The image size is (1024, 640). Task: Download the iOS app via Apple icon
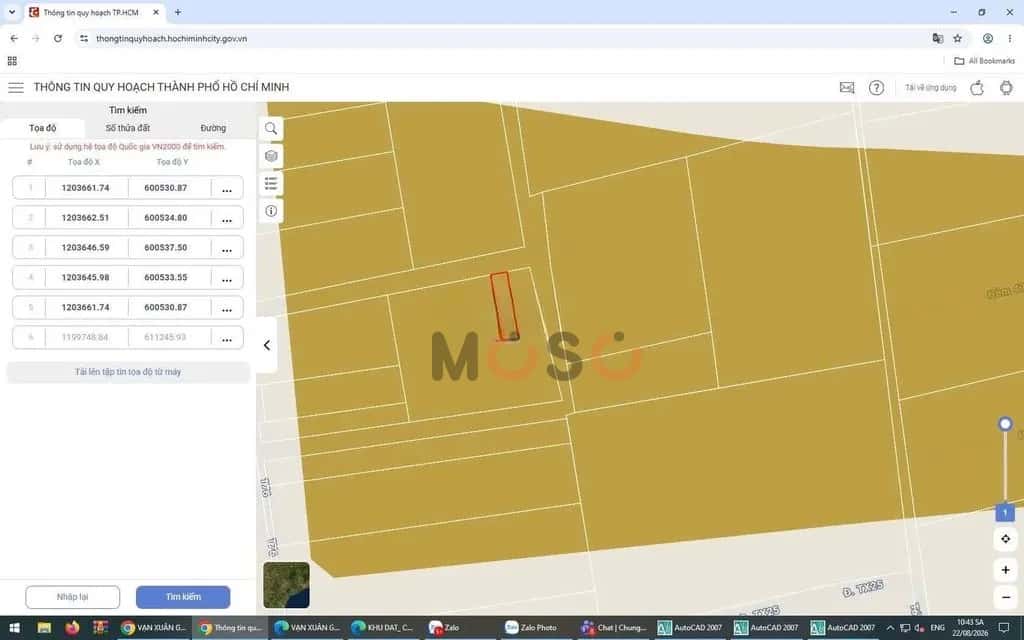977,88
